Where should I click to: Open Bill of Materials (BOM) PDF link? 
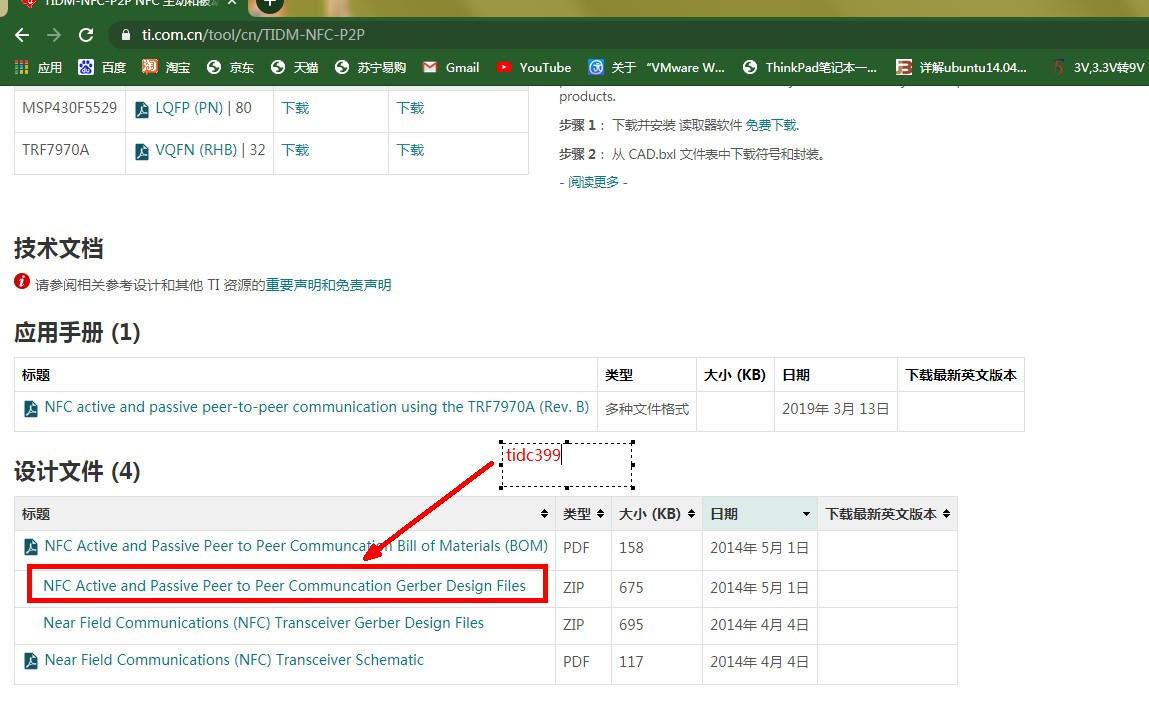296,546
